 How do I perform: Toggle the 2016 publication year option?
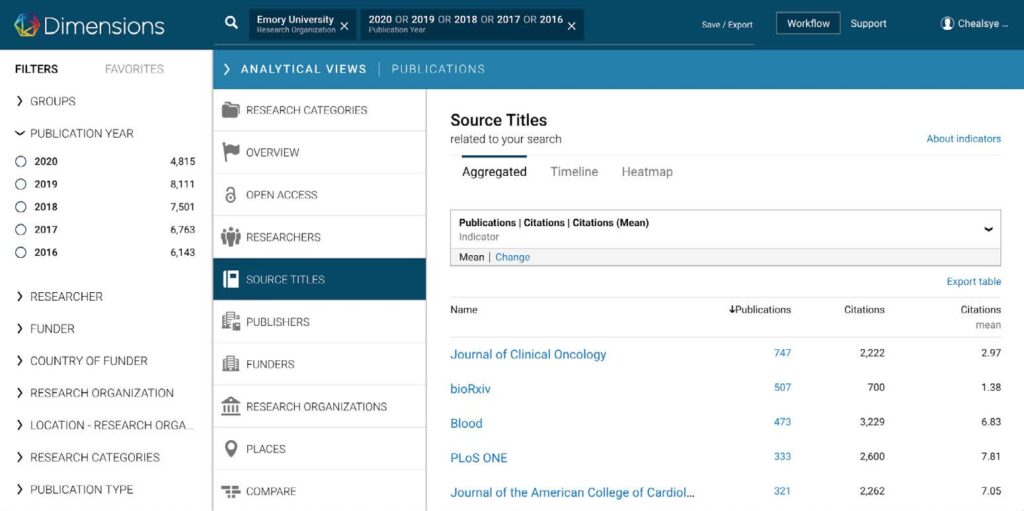click(x=21, y=253)
